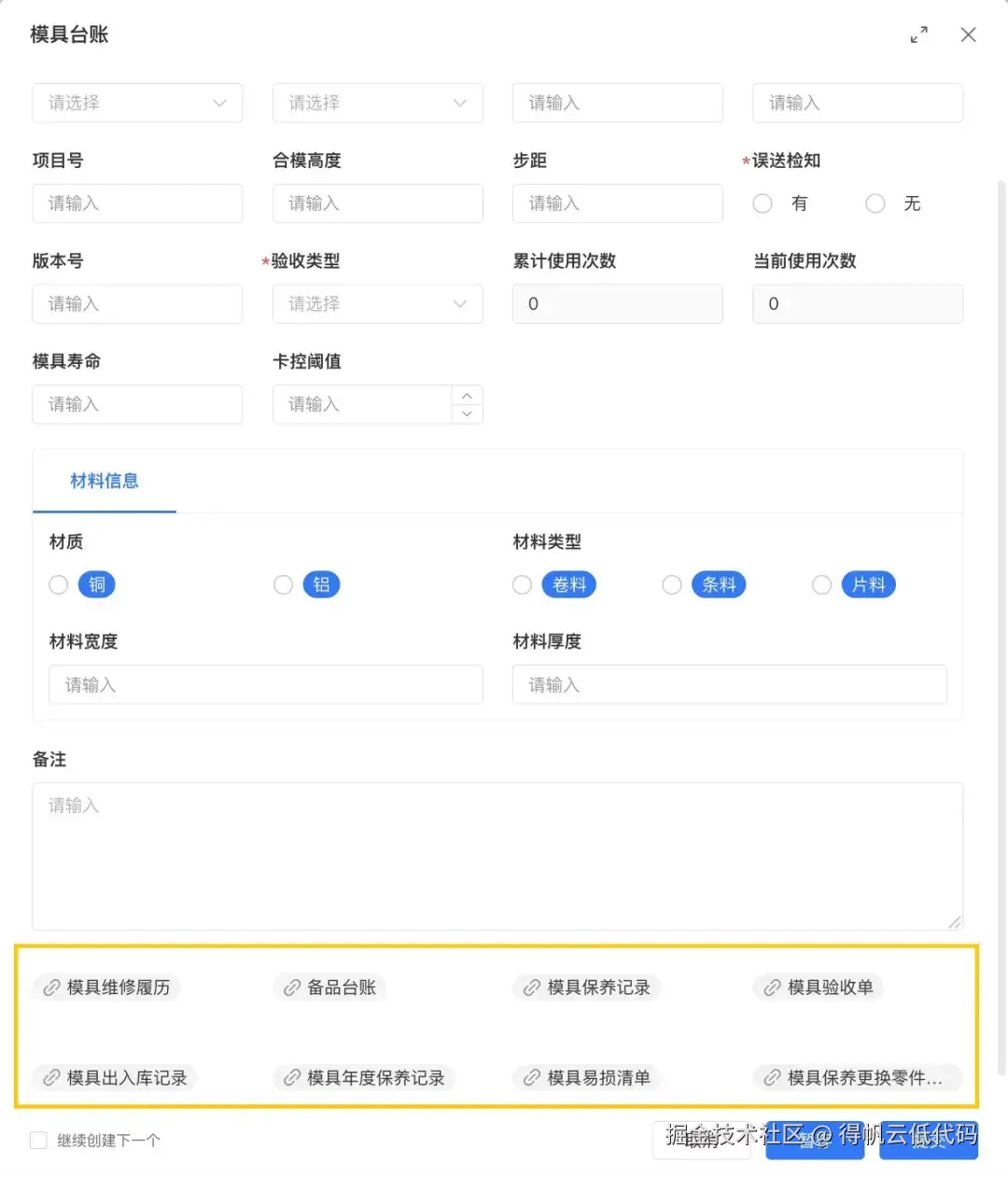Click the paperclip icon for 模具保养更换零件
This screenshot has height=1177, width=1008.
(772, 1078)
